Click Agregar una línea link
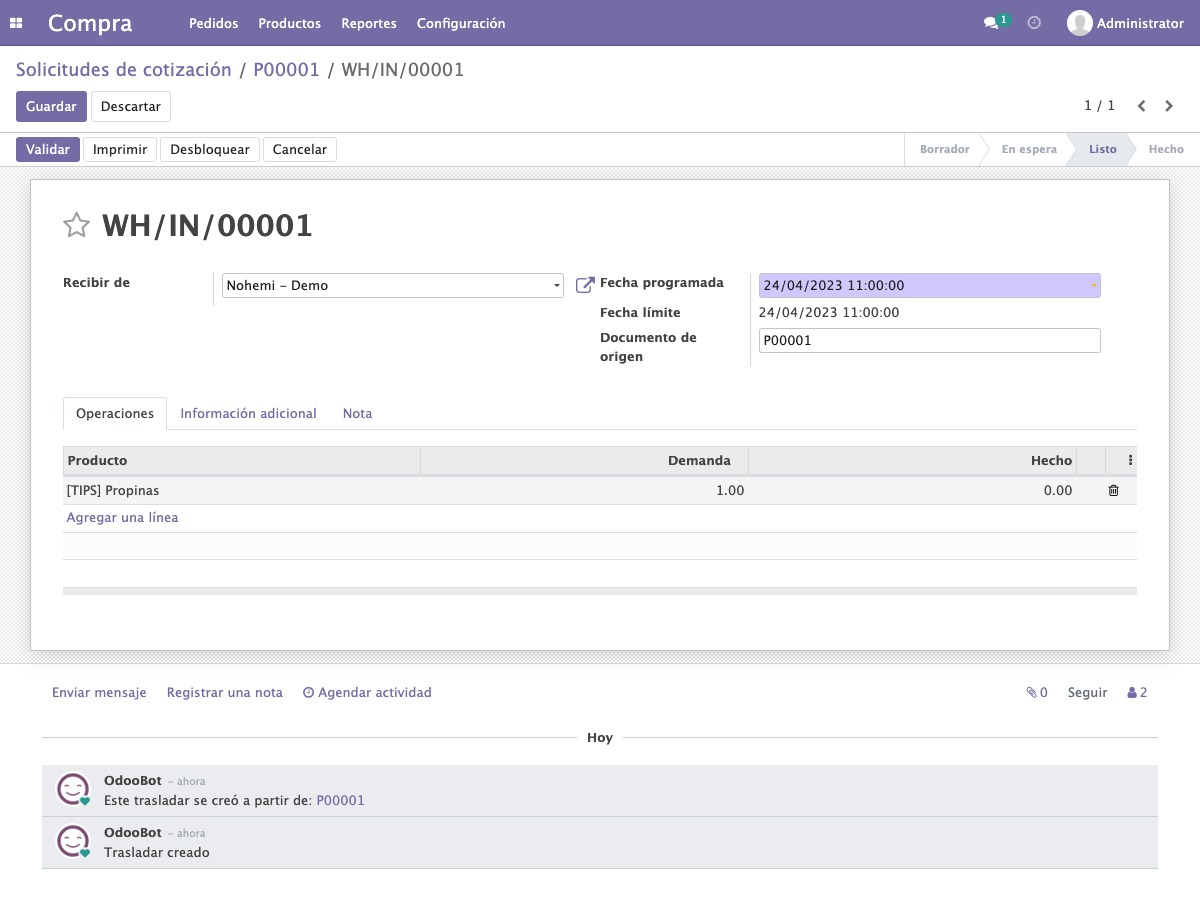 click(122, 518)
